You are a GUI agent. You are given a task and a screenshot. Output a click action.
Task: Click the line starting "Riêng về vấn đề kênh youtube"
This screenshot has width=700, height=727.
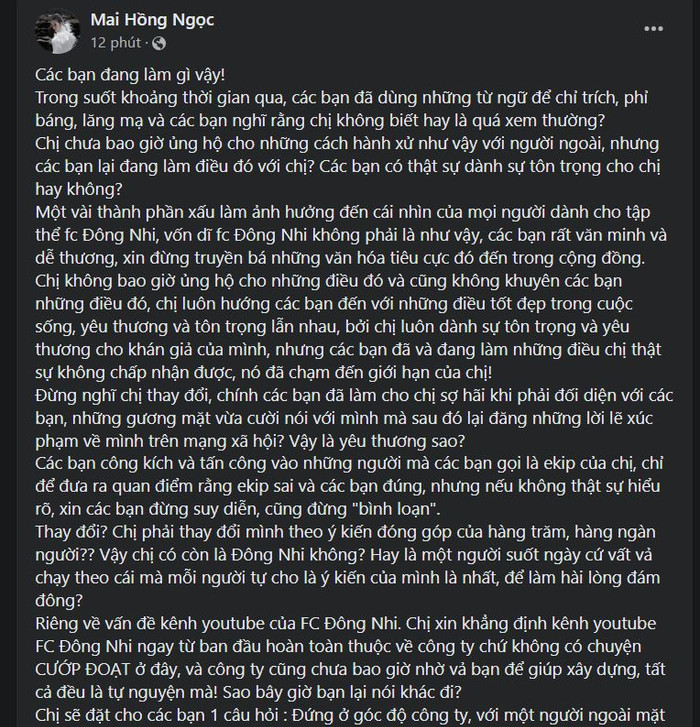[x=345, y=623]
